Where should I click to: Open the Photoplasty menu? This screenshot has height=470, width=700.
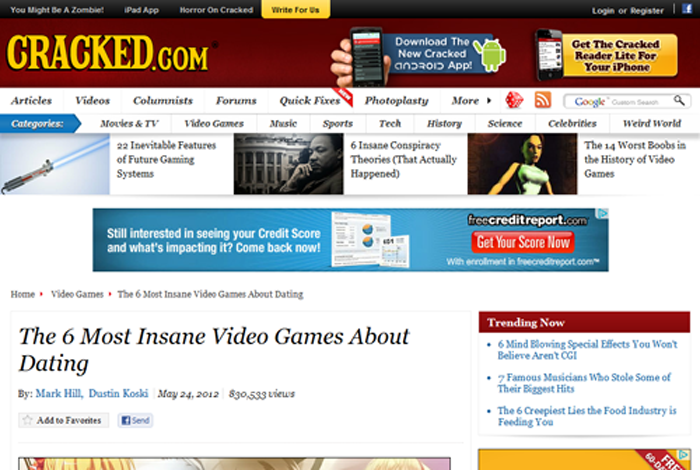click(396, 101)
